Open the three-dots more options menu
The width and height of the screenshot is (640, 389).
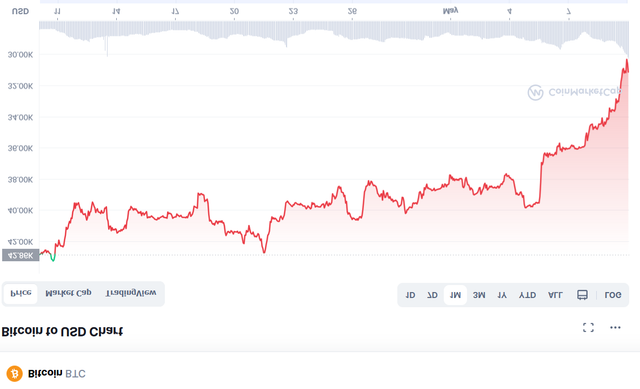615,327
